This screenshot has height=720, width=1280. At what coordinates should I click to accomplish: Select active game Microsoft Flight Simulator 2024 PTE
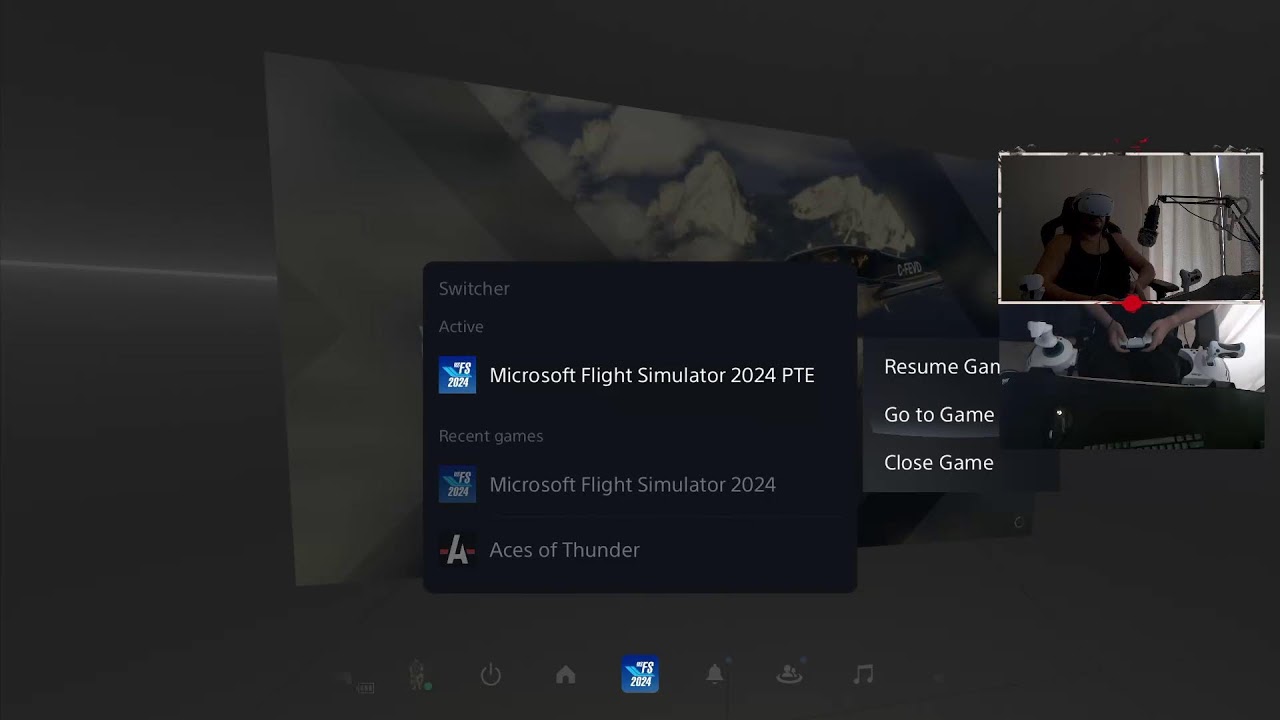coord(640,375)
